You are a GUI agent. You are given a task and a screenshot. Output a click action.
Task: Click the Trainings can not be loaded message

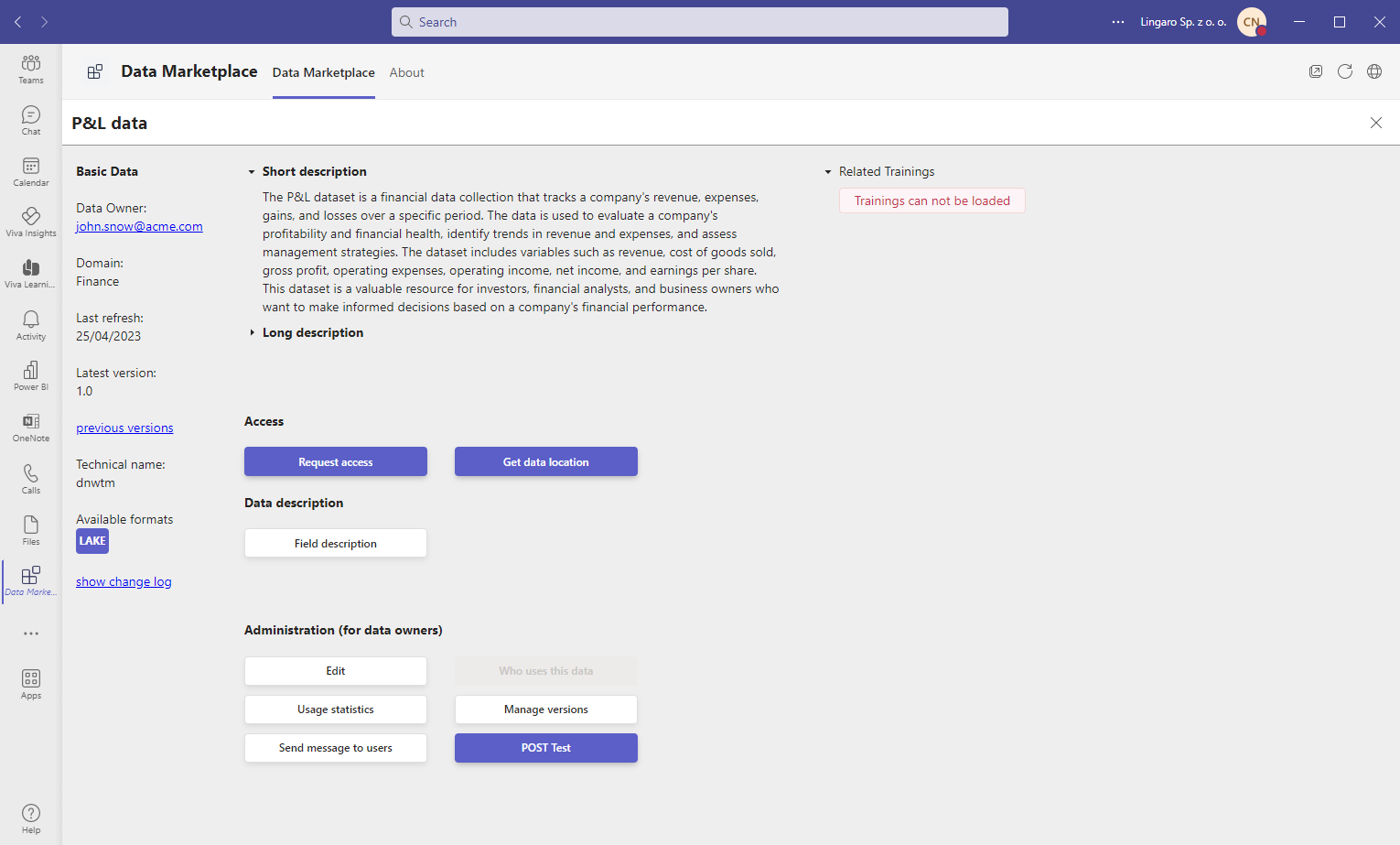932,200
